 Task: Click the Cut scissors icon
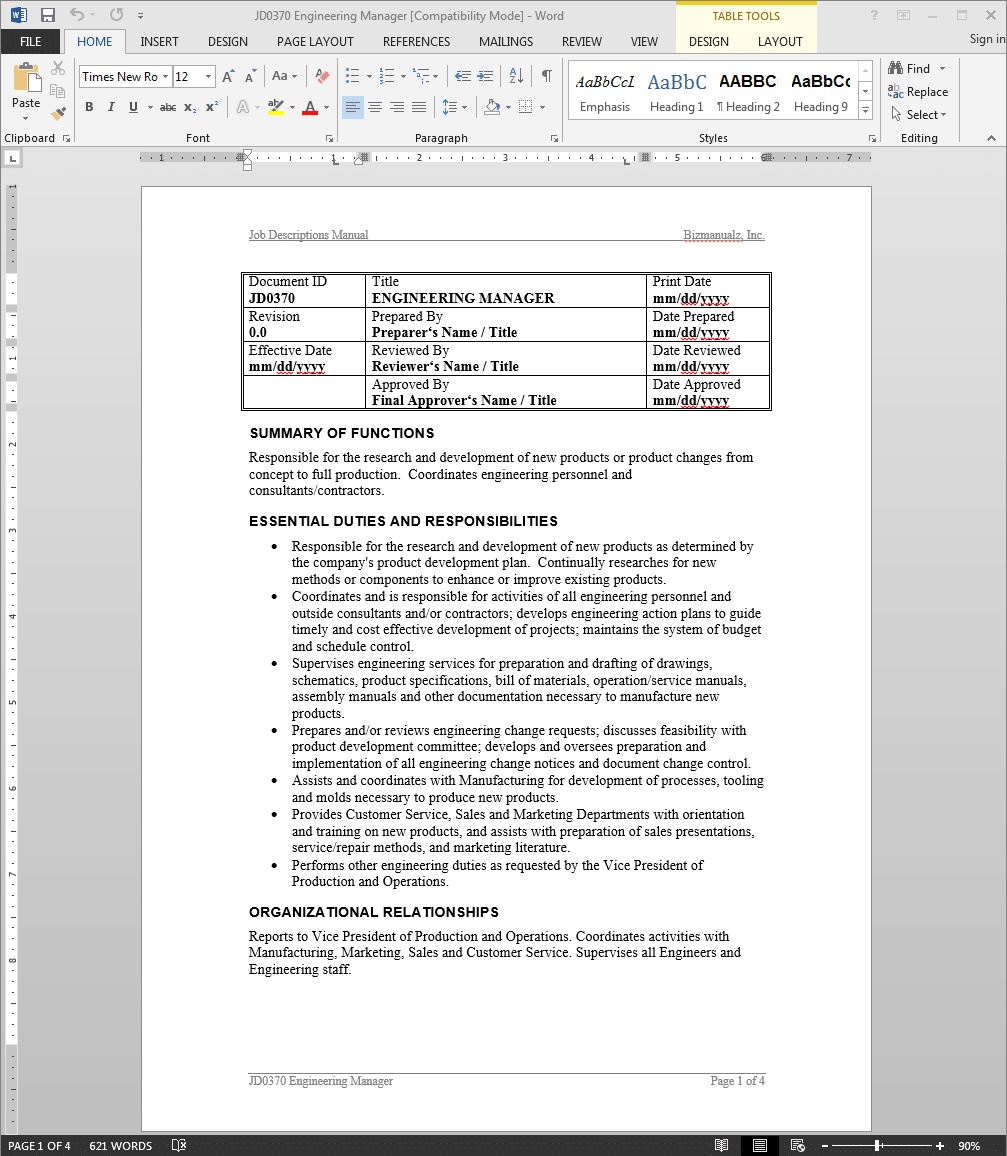pos(58,68)
